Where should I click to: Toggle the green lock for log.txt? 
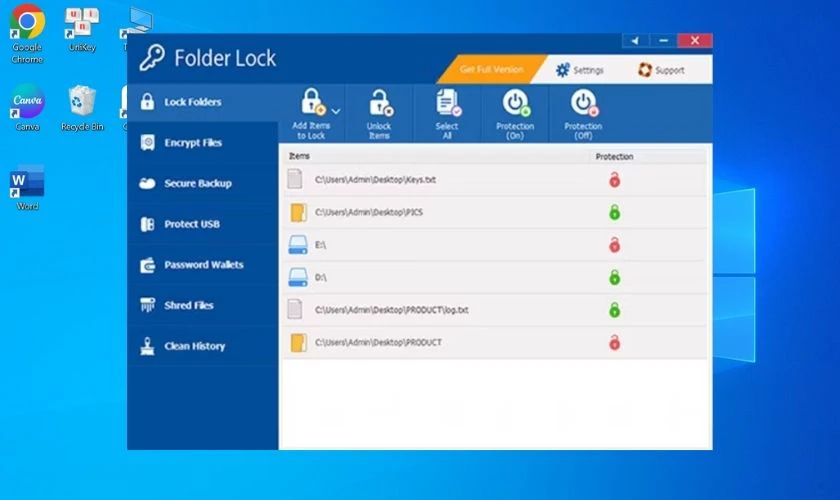[x=614, y=310]
